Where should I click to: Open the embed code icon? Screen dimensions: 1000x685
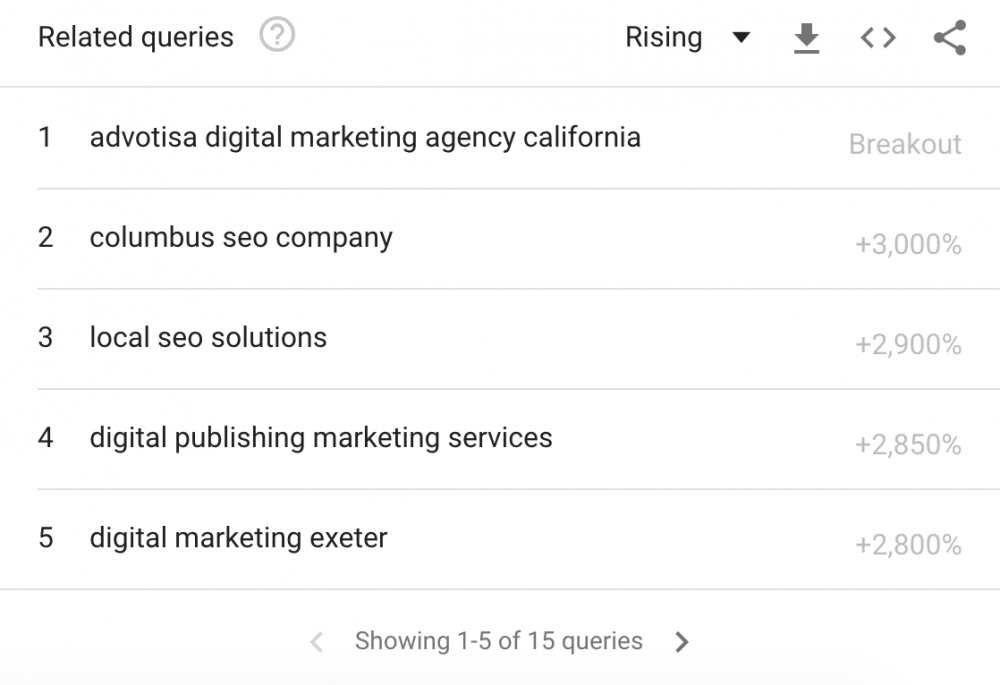pyautogui.click(x=878, y=38)
